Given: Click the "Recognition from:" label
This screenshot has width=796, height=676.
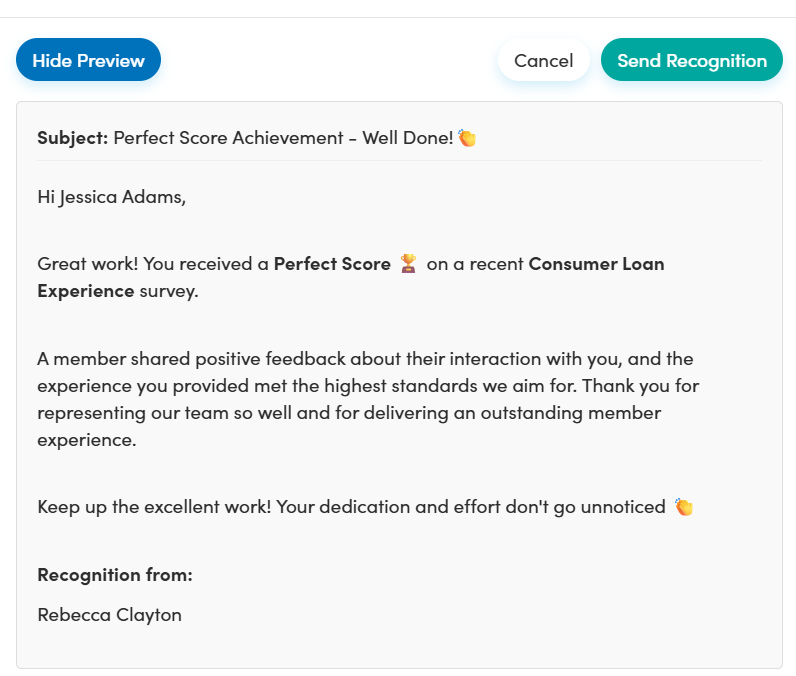Looking at the screenshot, I should tap(114, 575).
